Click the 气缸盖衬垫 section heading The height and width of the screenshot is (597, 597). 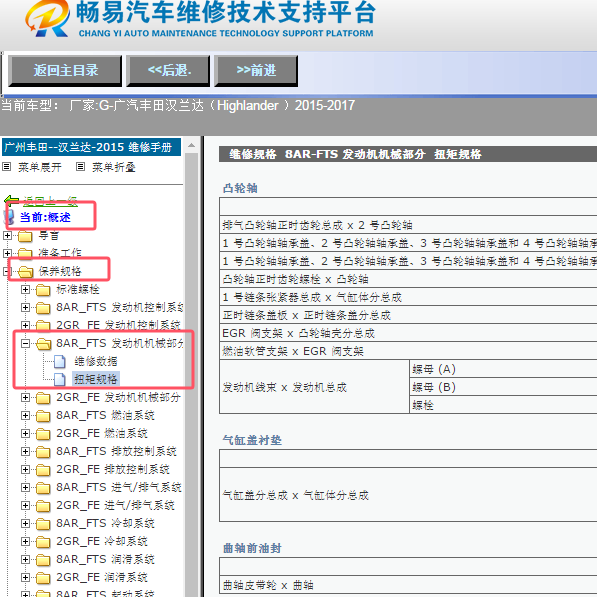(252, 441)
